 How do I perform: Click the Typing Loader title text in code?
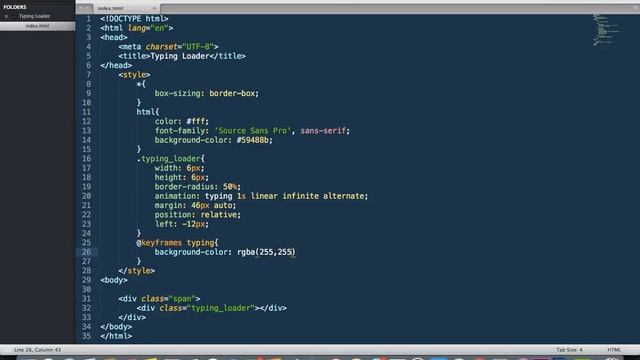[x=180, y=56]
